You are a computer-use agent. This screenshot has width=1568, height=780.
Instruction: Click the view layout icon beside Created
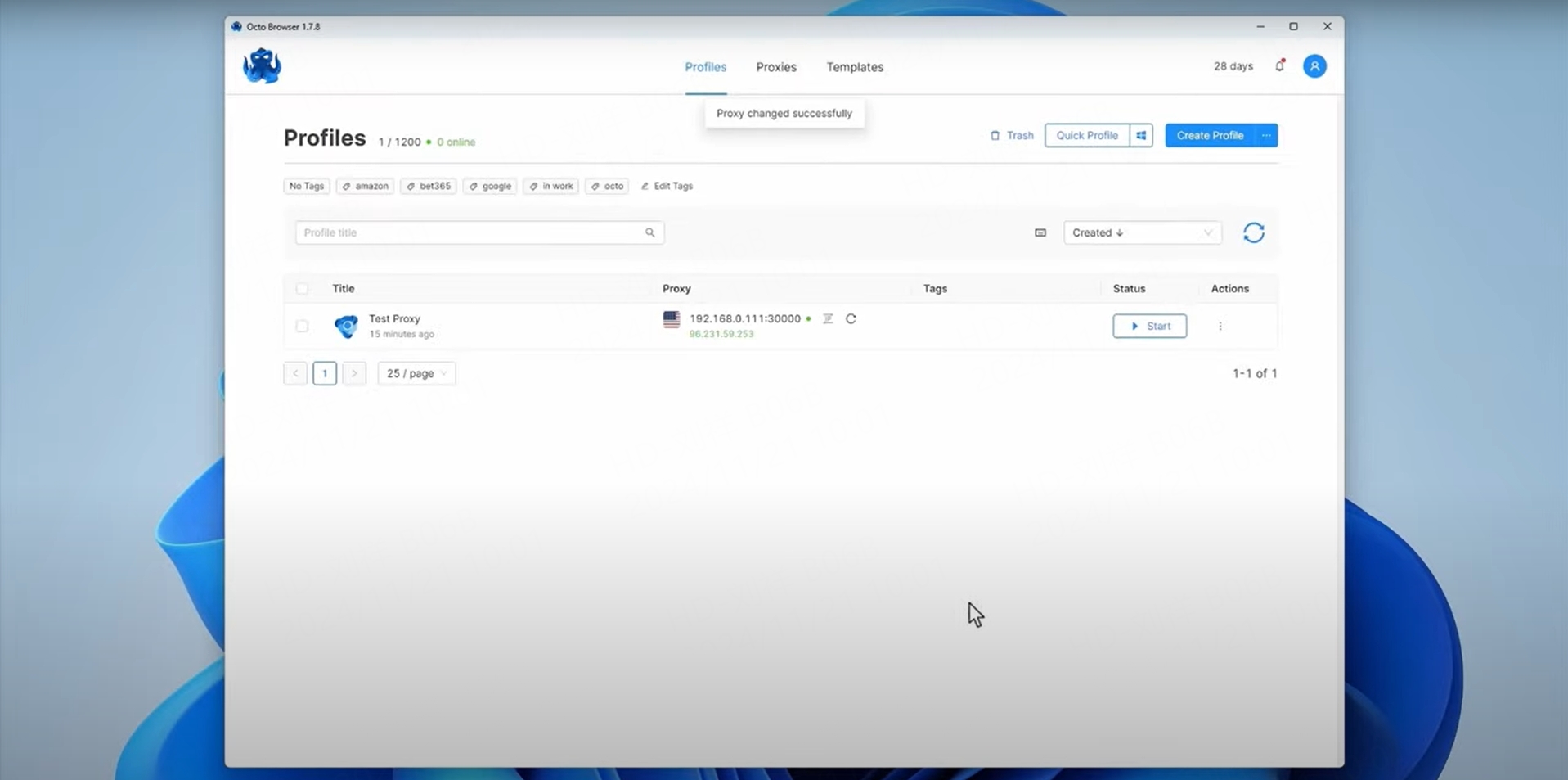coord(1040,233)
